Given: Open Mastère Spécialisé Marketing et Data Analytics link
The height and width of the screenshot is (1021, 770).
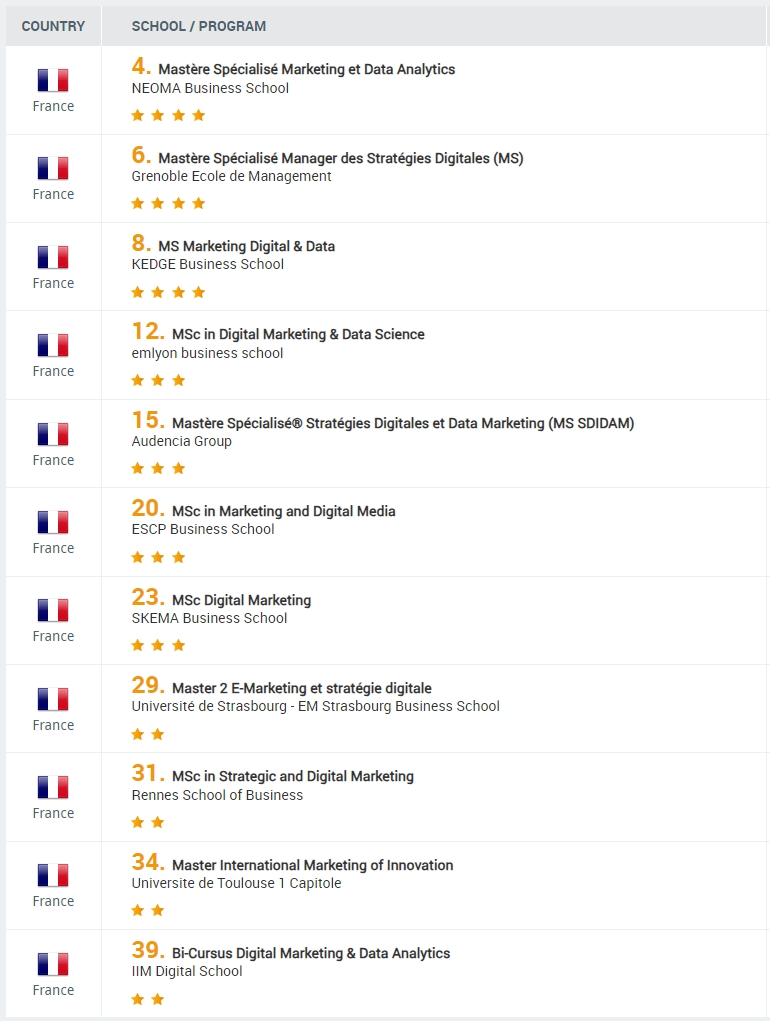Looking at the screenshot, I should tap(307, 69).
